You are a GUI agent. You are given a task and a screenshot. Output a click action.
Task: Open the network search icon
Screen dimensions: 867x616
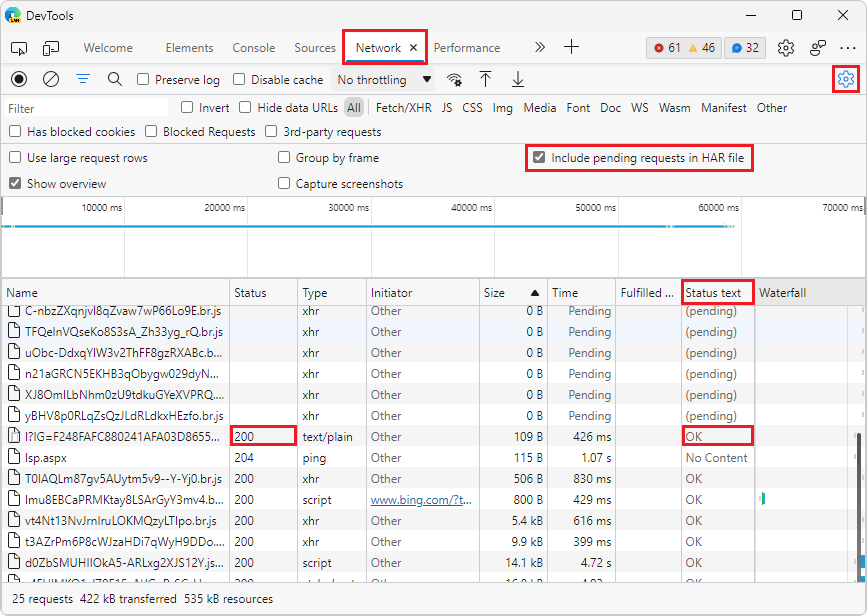[114, 80]
